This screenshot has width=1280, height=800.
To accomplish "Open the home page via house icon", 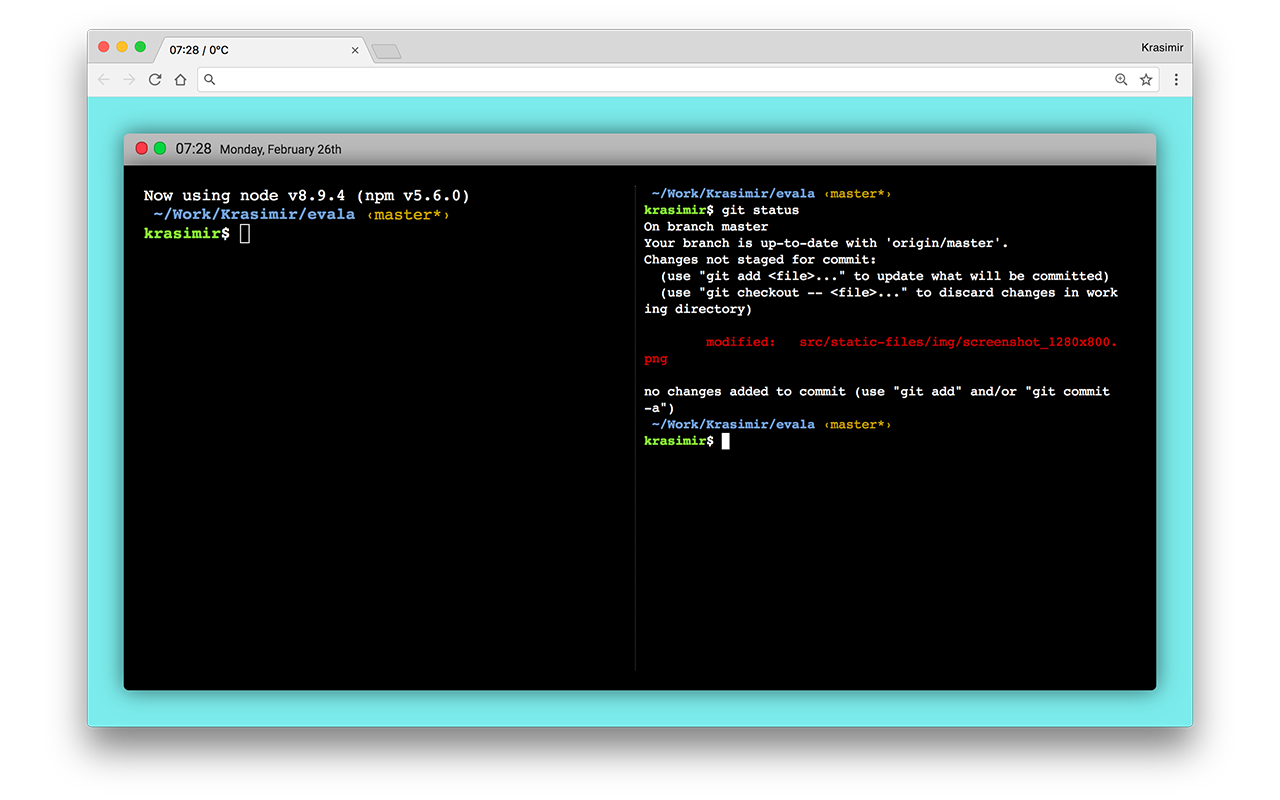I will pyautogui.click(x=180, y=80).
